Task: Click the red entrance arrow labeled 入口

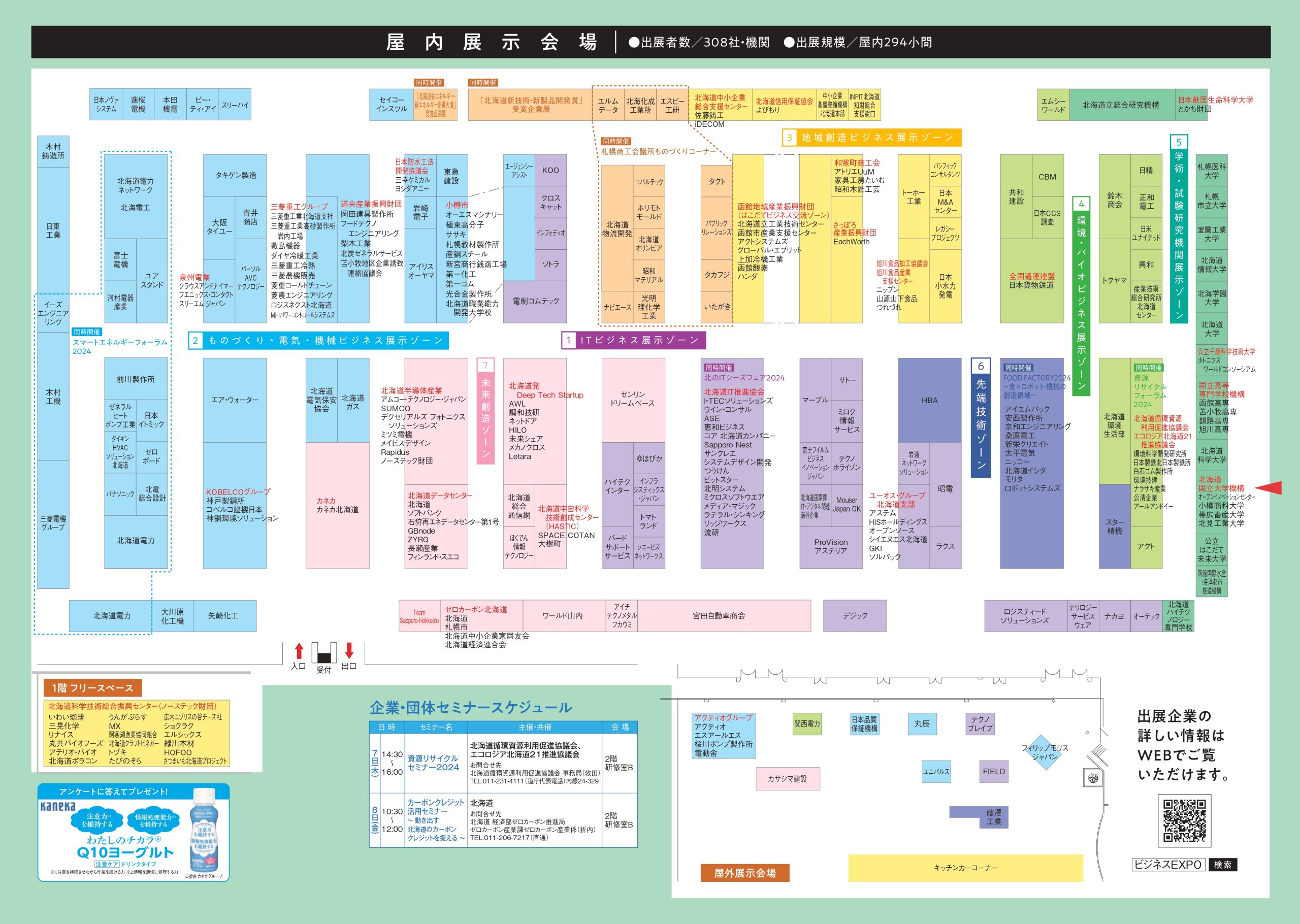Action: (x=299, y=651)
